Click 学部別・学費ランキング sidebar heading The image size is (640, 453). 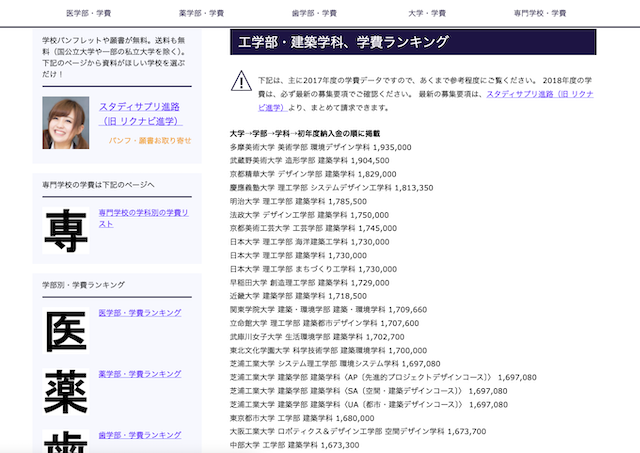click(83, 284)
